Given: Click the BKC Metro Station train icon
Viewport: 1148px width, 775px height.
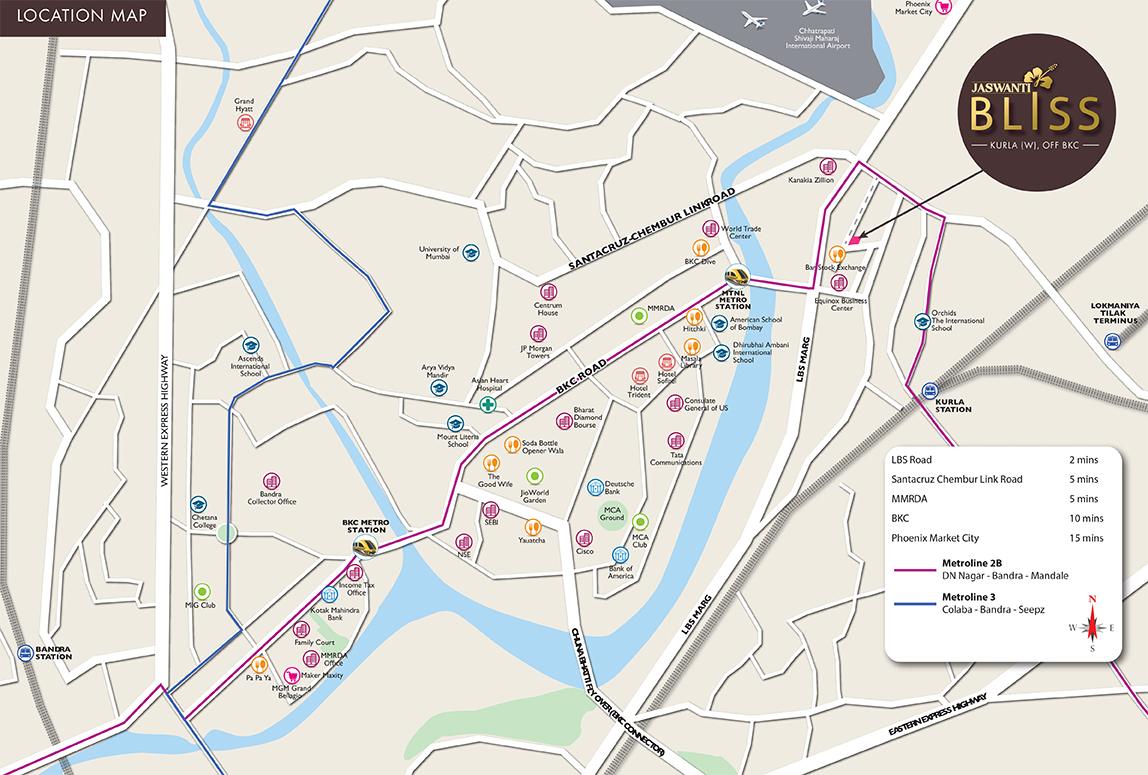Looking at the screenshot, I should [365, 546].
